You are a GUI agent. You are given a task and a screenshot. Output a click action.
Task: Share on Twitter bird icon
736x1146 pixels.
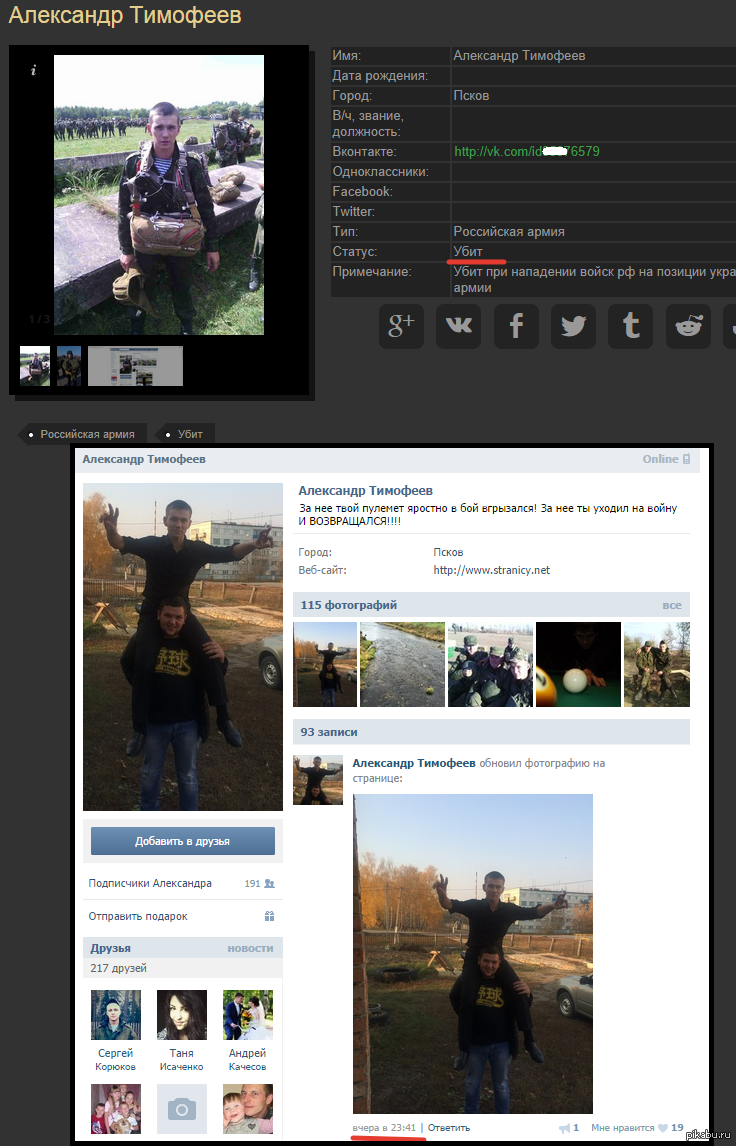[x=573, y=326]
